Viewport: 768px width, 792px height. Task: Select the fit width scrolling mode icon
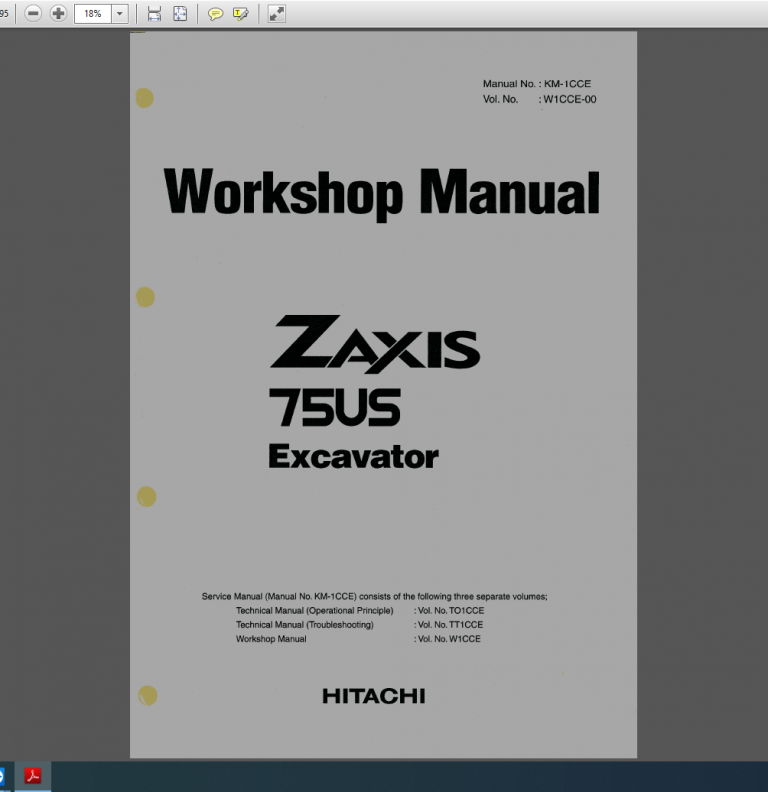pyautogui.click(x=155, y=14)
